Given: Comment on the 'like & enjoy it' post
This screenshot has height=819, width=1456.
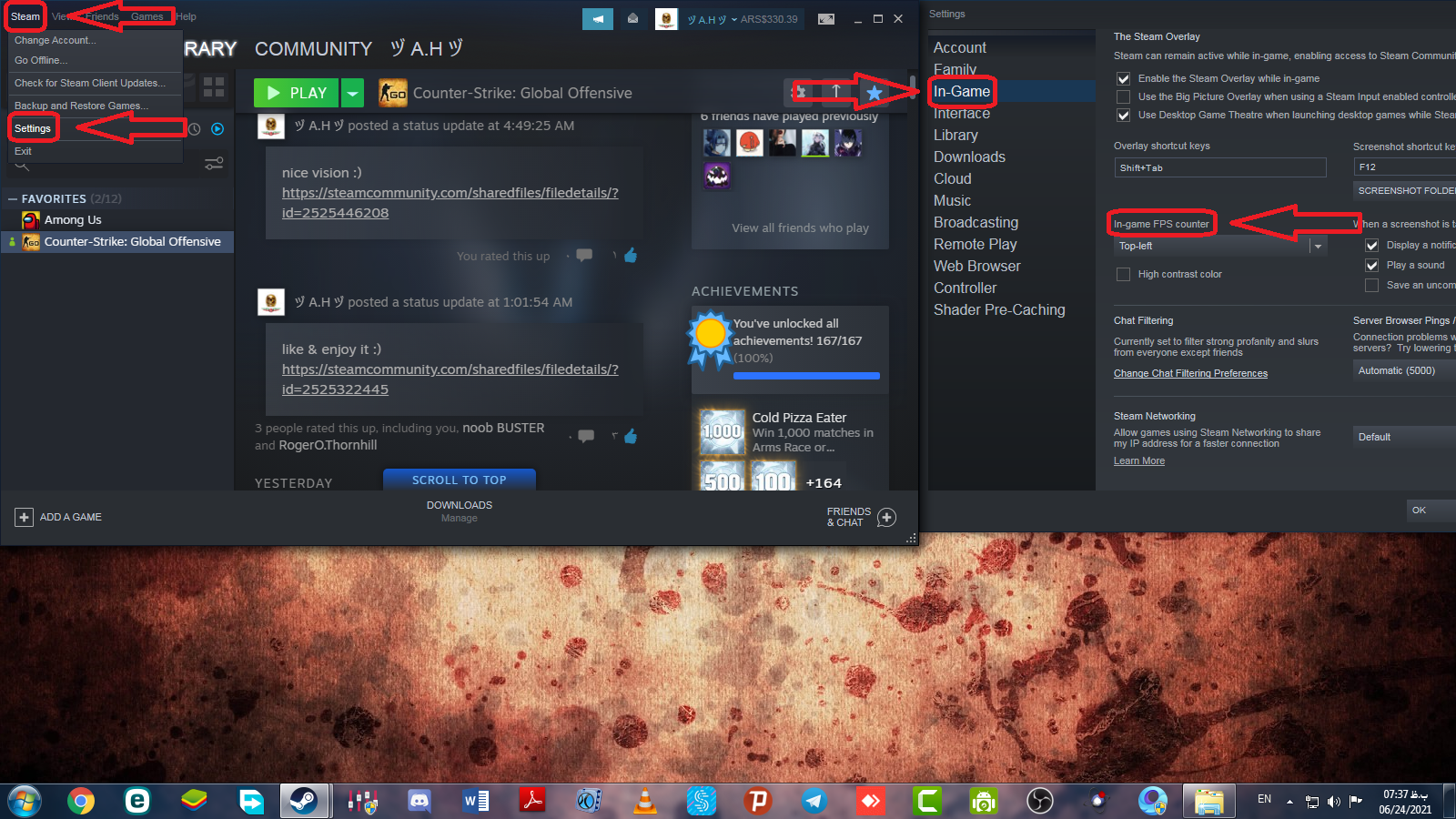Looking at the screenshot, I should click(586, 437).
